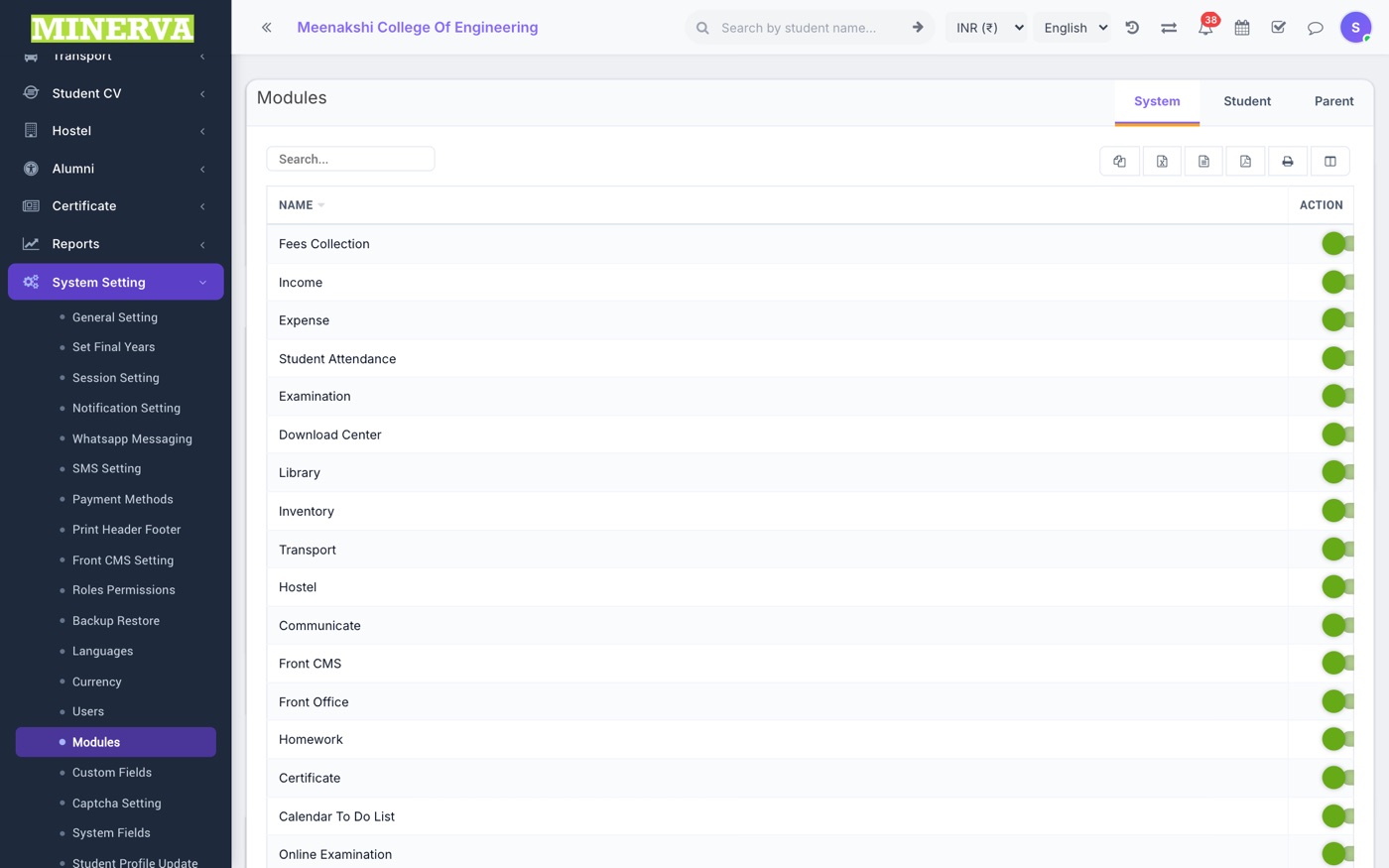This screenshot has height=868, width=1389.
Task: Open Whatsapp Messaging submenu item
Action: 132,438
